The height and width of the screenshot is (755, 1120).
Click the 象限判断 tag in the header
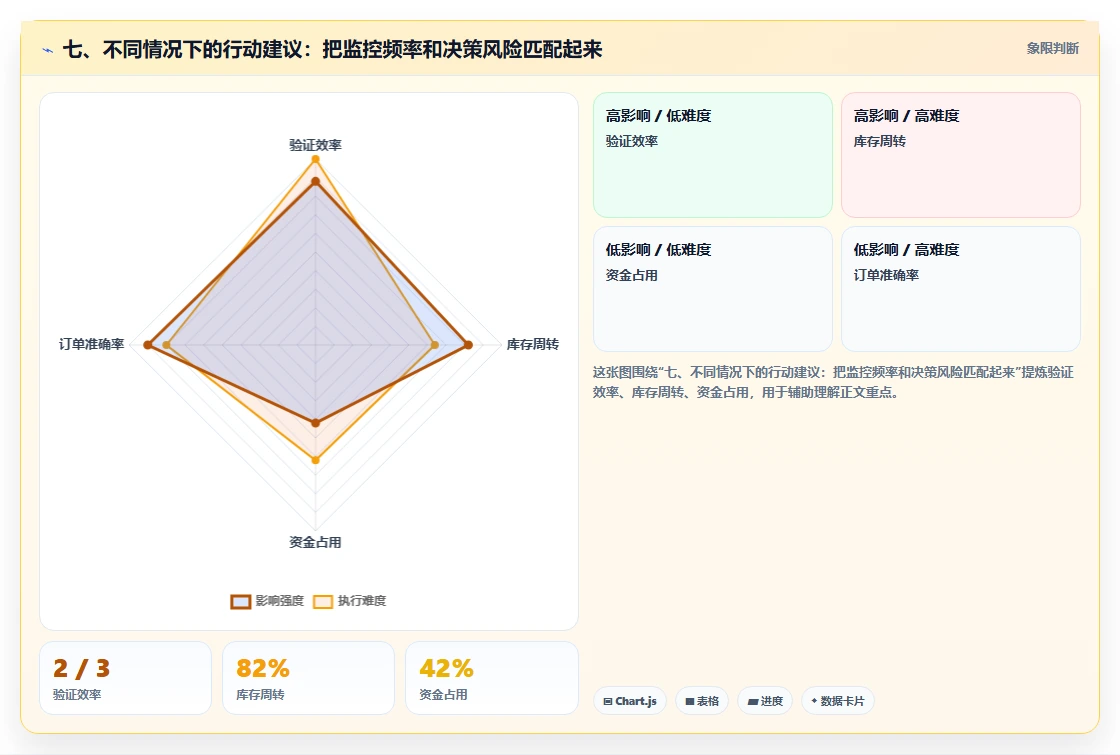point(1052,49)
